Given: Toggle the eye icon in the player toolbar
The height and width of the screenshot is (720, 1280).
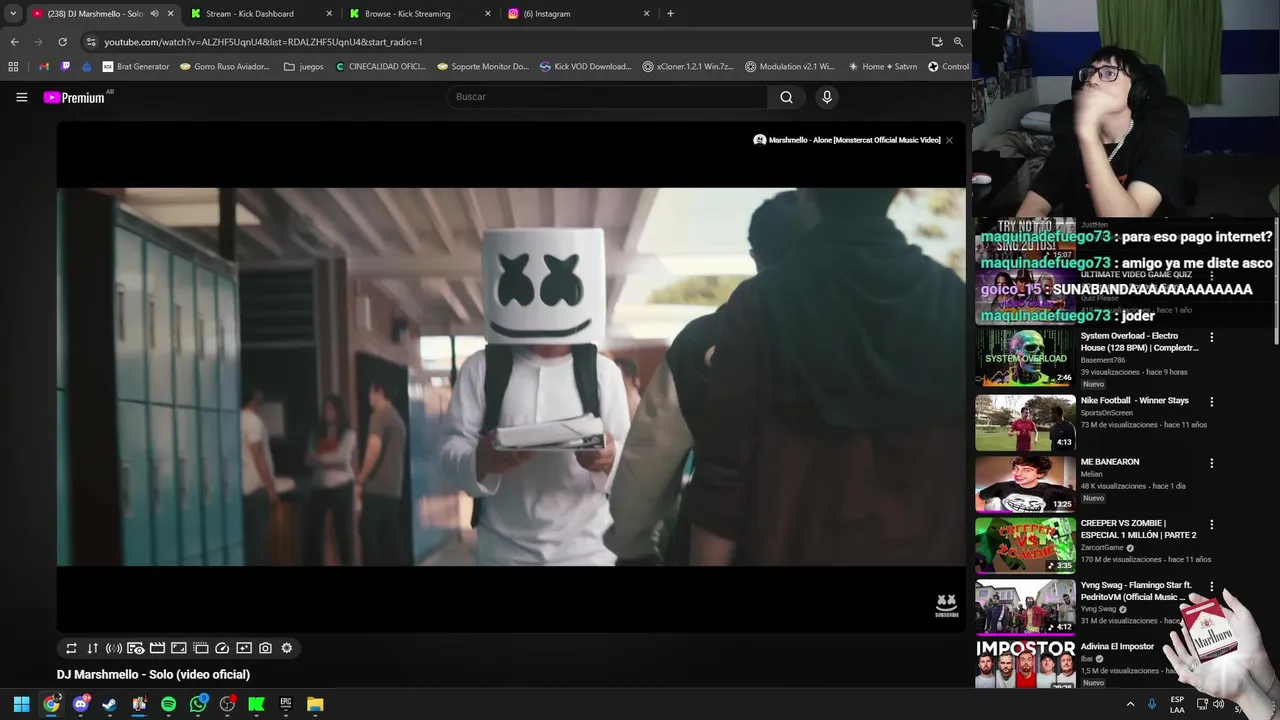Looking at the screenshot, I should pos(136,648).
